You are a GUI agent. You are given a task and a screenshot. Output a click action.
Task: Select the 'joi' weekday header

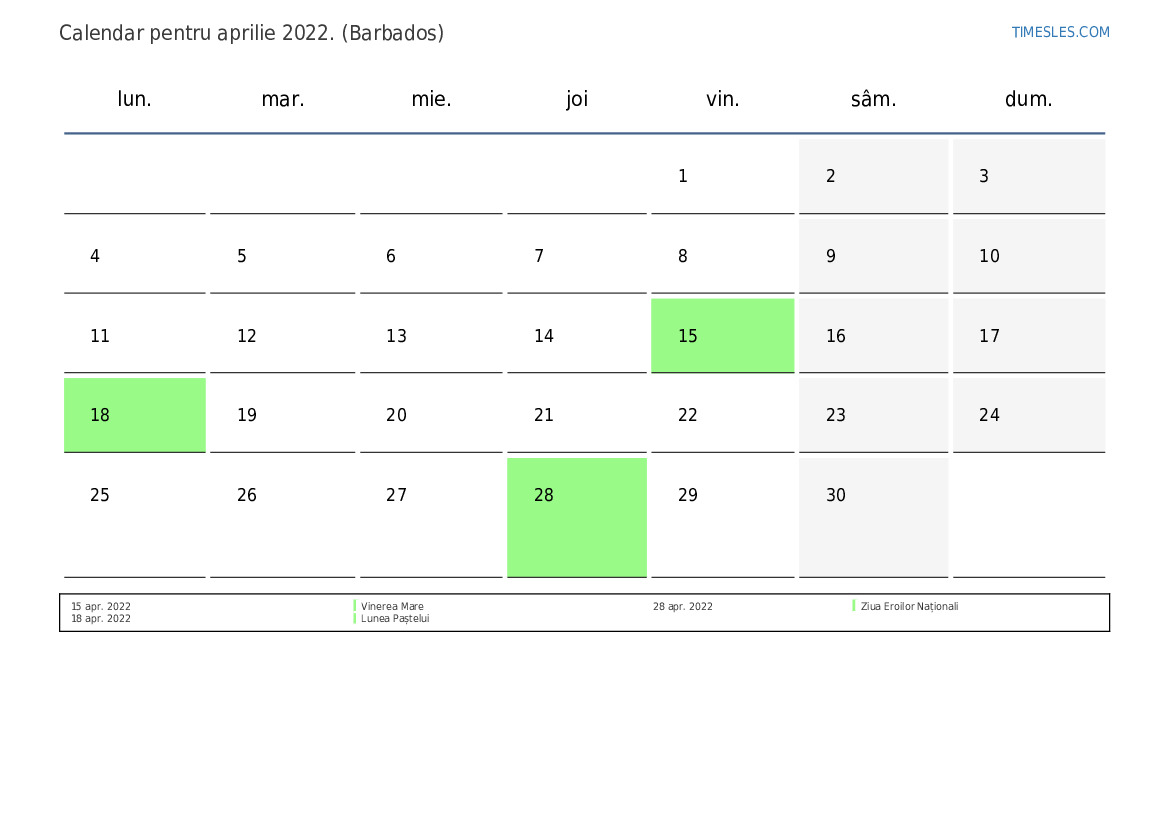point(576,98)
